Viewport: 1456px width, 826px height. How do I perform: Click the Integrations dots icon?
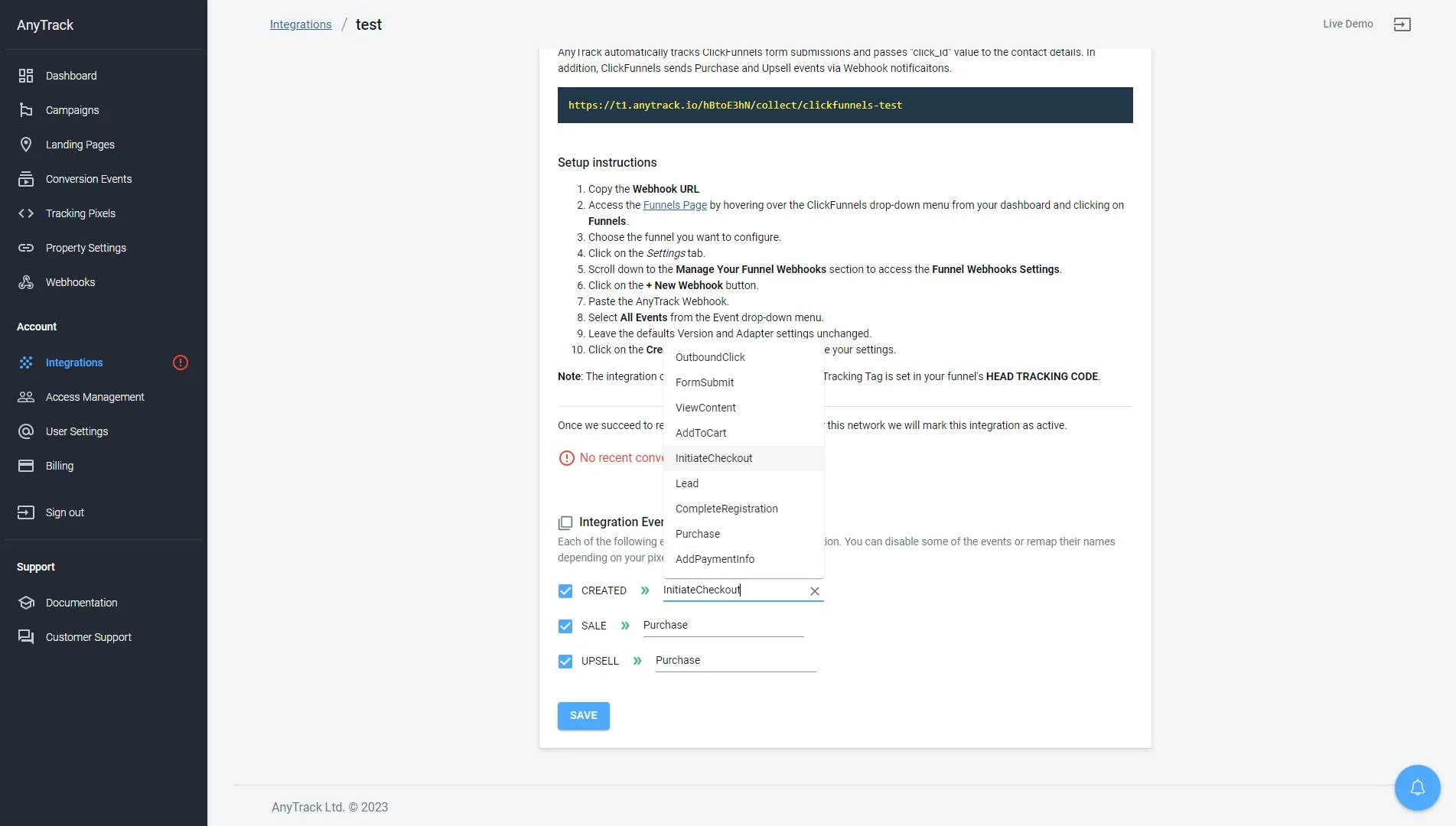[x=26, y=363]
